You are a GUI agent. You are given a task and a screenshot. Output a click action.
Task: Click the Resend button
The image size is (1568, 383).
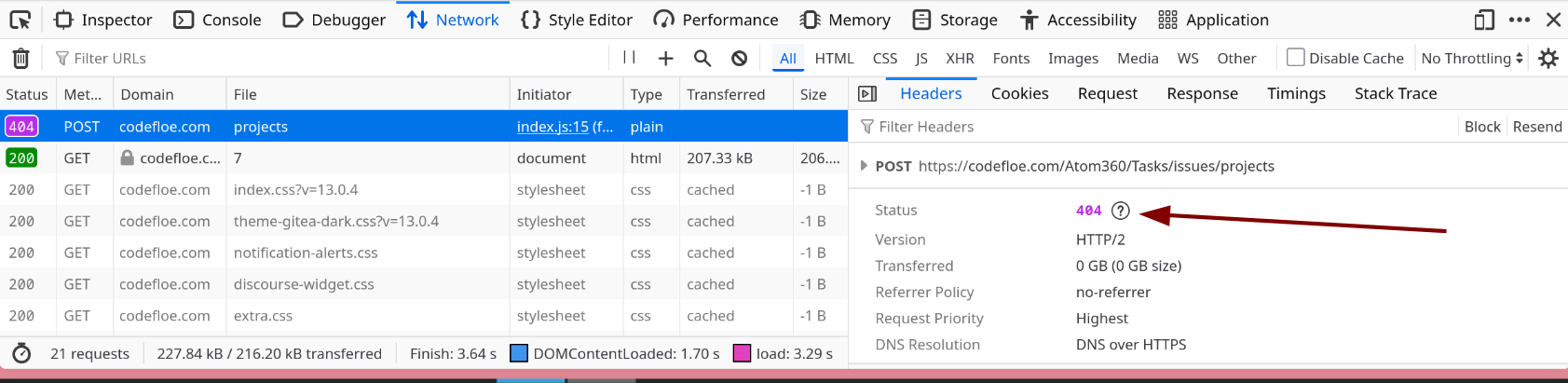1536,127
